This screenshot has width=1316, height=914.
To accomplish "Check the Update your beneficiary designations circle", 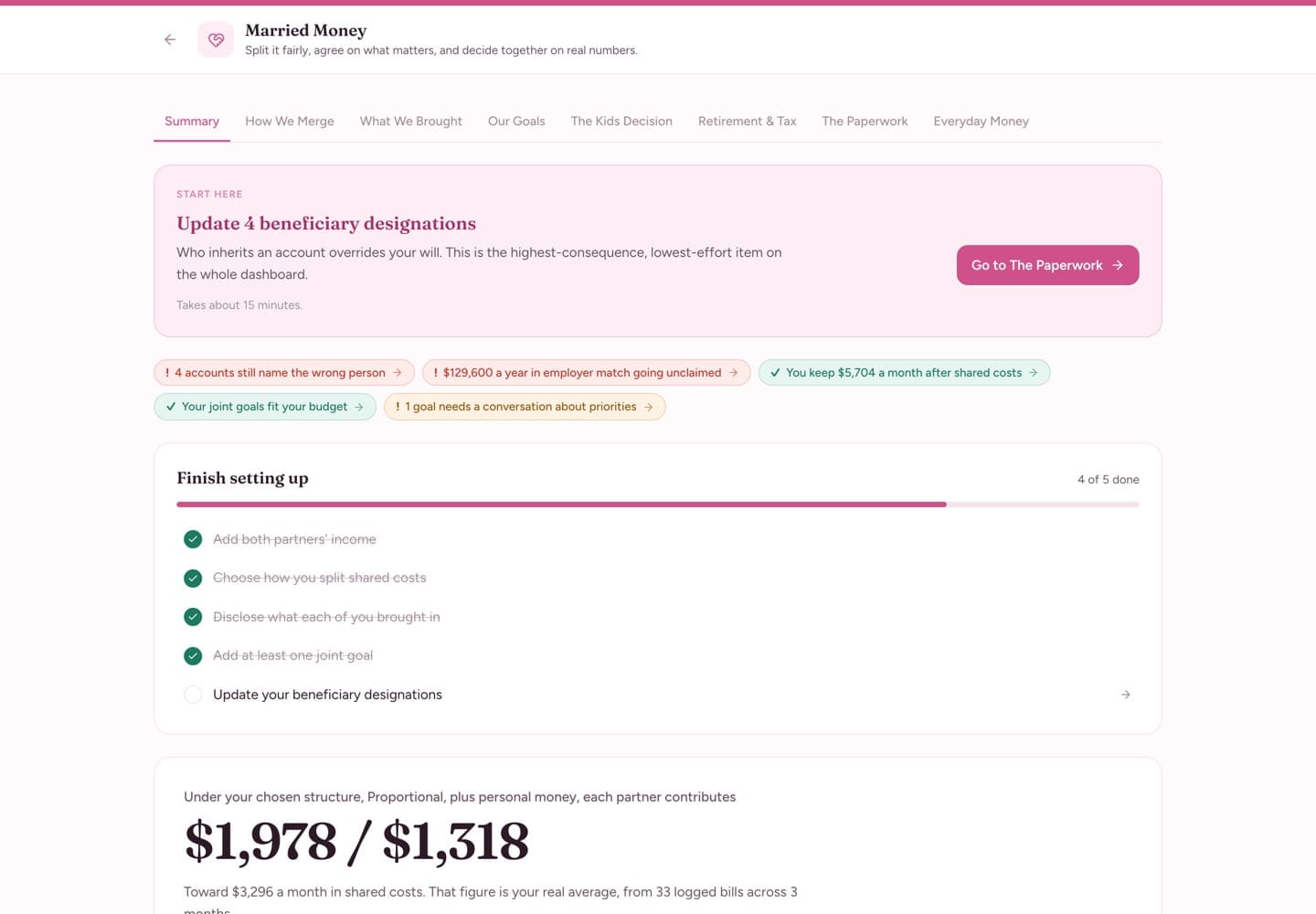I will [x=193, y=695].
